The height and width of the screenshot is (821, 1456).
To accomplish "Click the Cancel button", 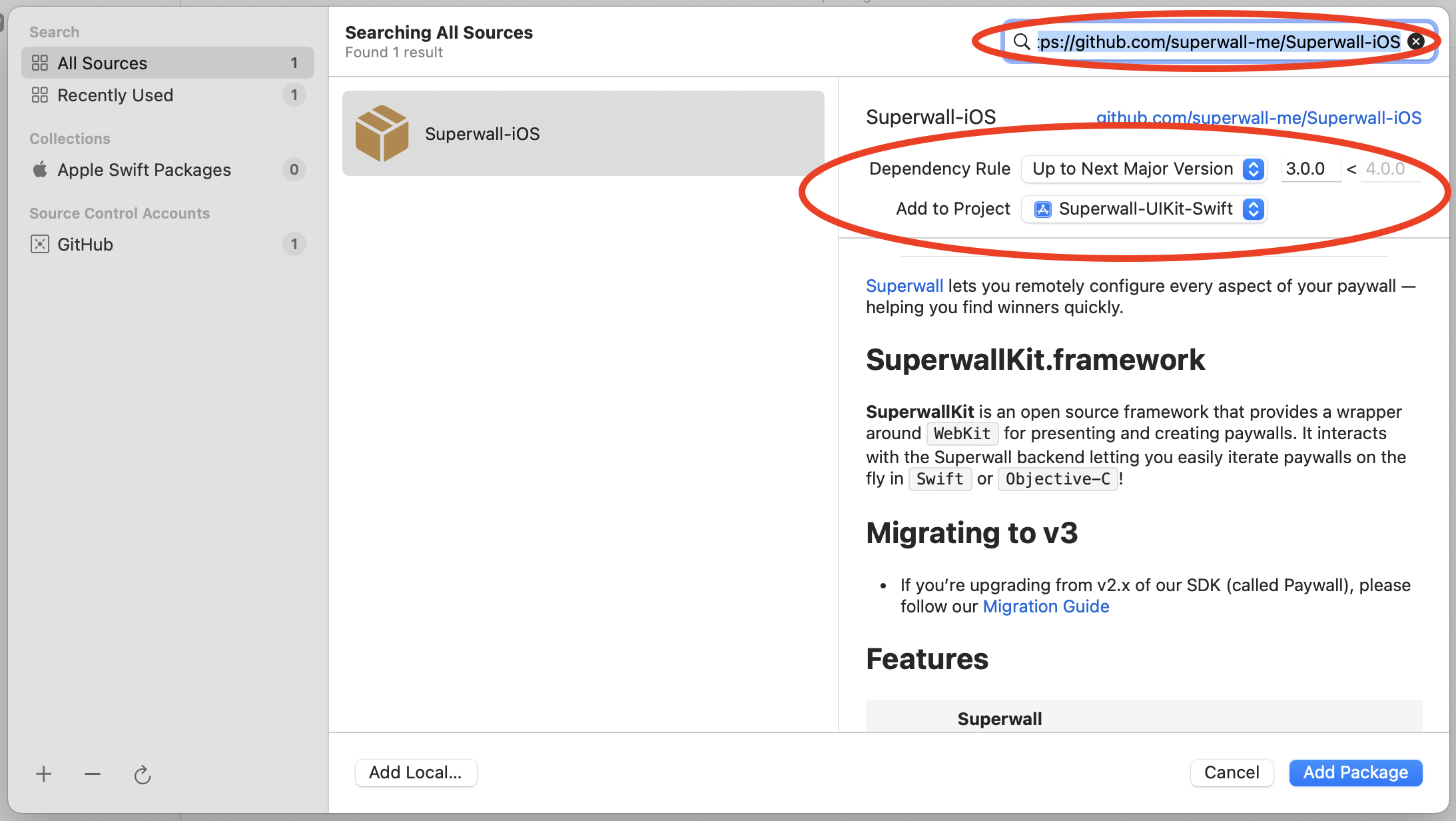I will 1232,772.
